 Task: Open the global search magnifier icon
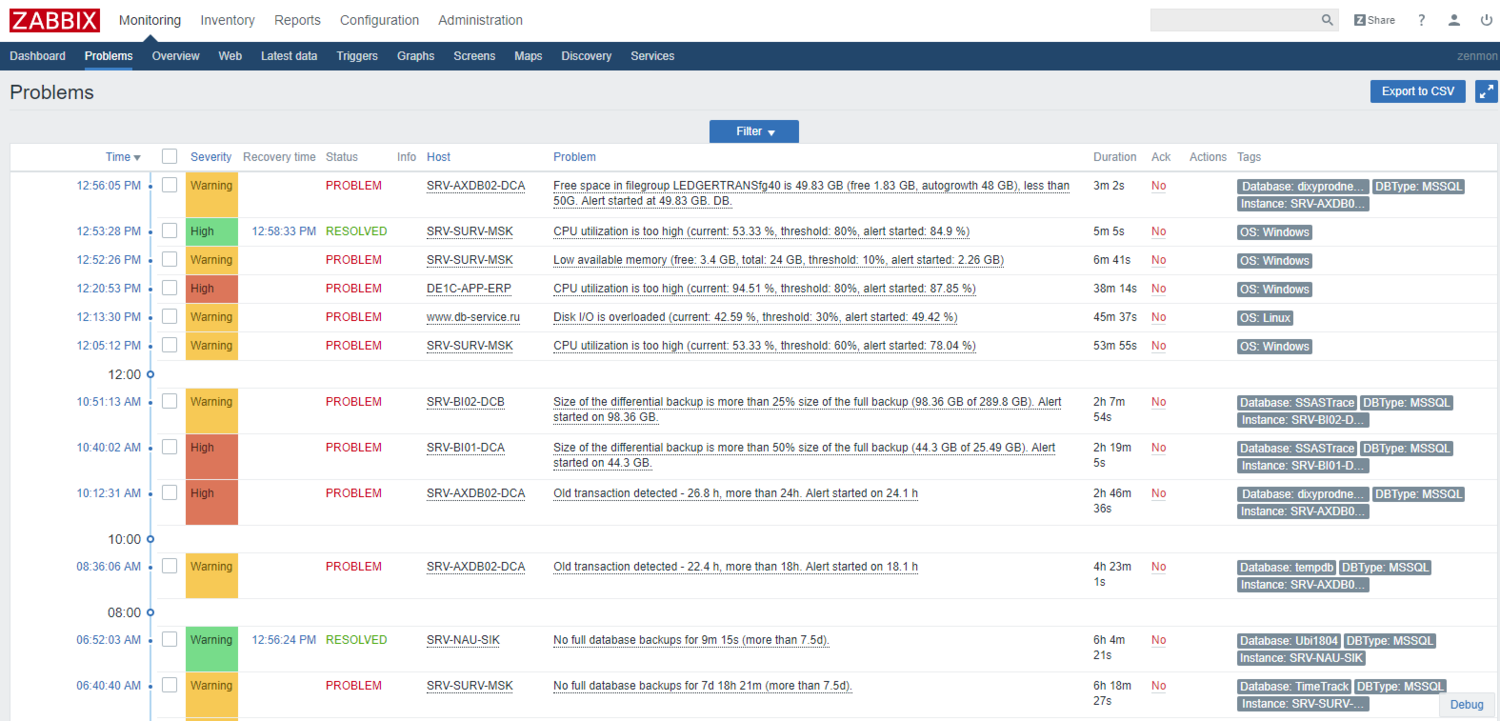pyautogui.click(x=1327, y=19)
